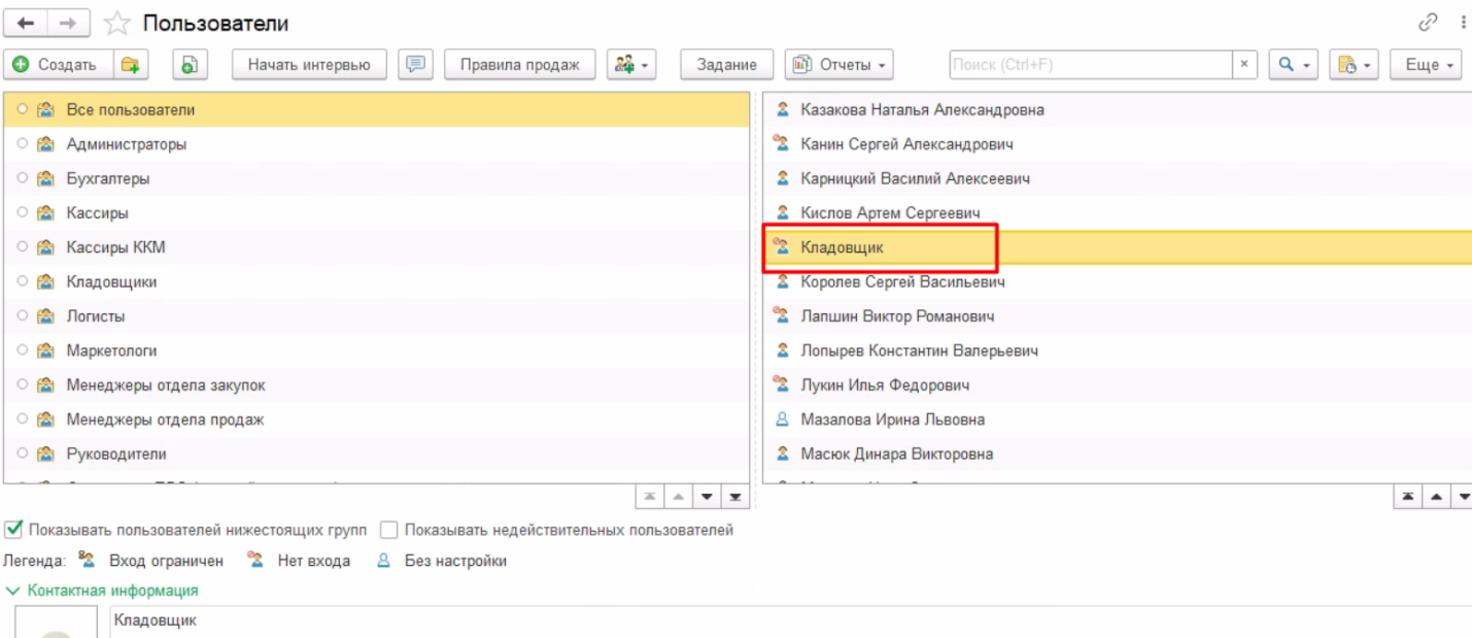Enable Показывать недействительных пользователей checkbox
Image resolution: width=1472 pixels, height=638 pixels.
[x=389, y=529]
